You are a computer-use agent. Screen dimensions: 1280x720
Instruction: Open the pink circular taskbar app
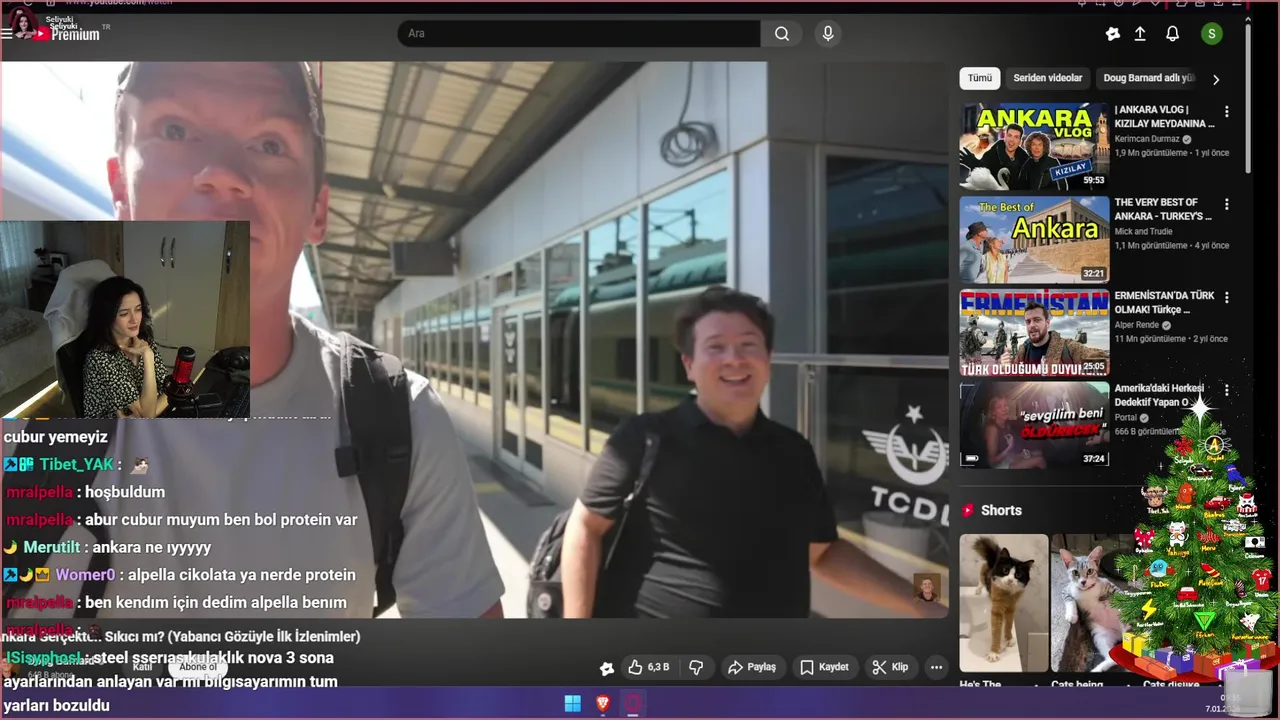click(x=633, y=704)
